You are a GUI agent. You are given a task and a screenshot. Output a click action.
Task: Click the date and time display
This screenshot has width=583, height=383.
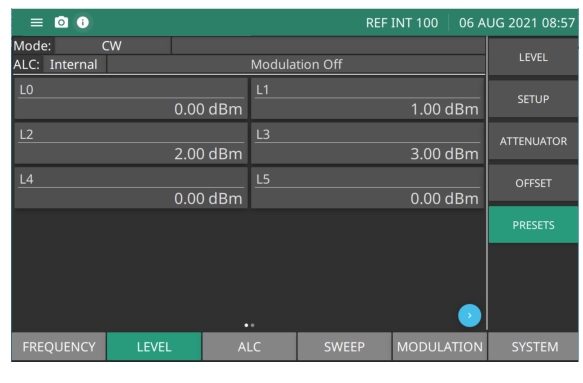(x=517, y=23)
